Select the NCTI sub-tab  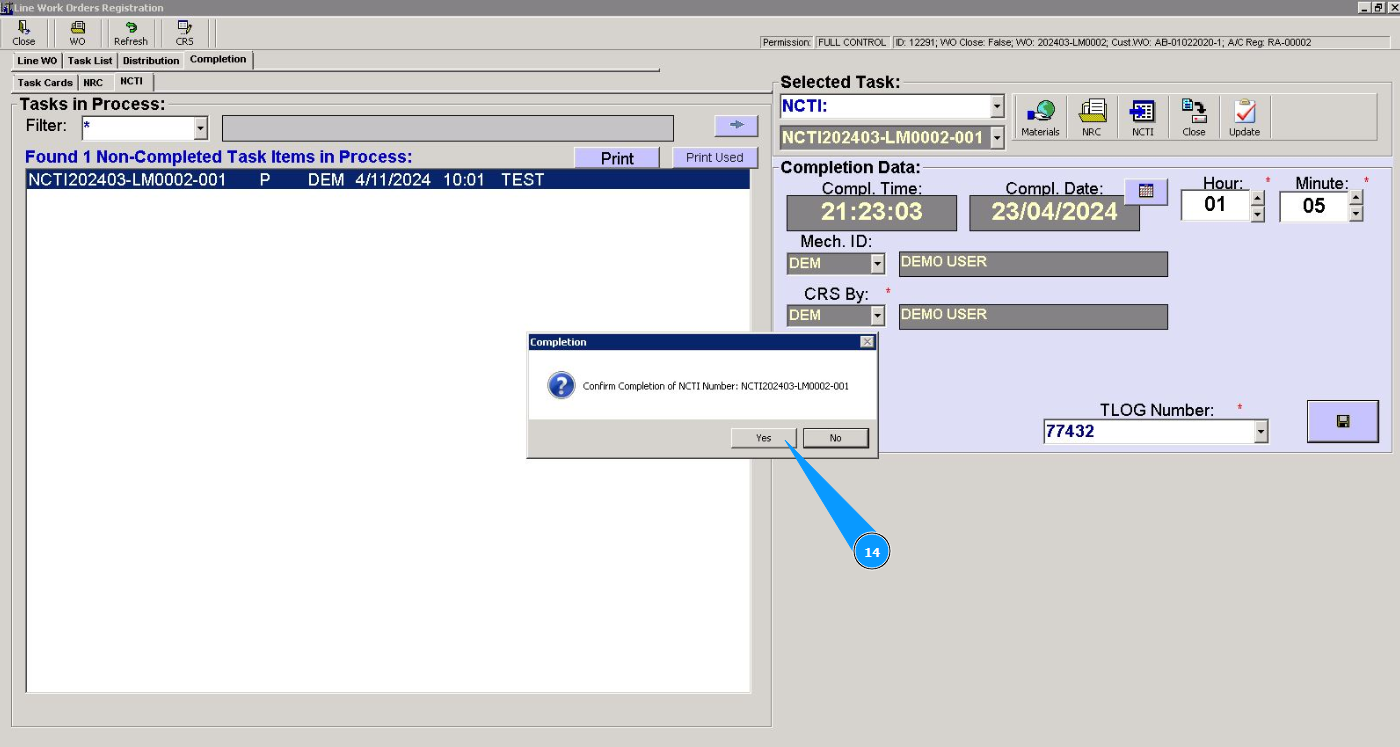coord(131,82)
